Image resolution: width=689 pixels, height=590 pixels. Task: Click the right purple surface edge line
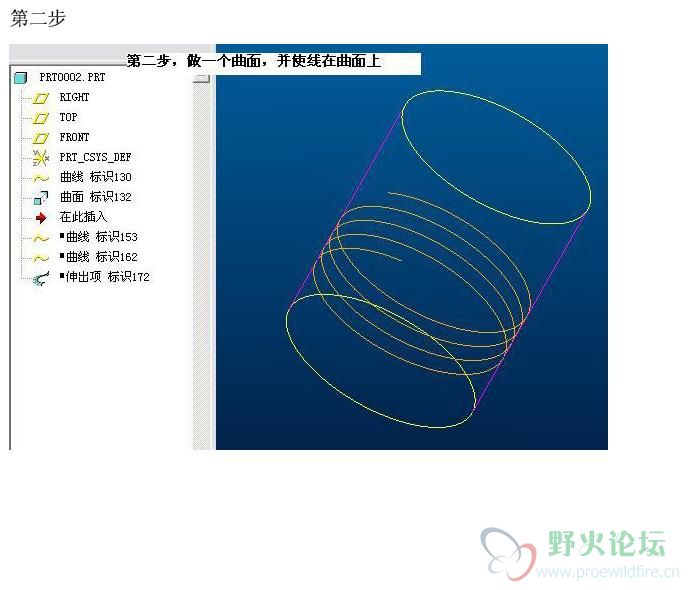530,311
